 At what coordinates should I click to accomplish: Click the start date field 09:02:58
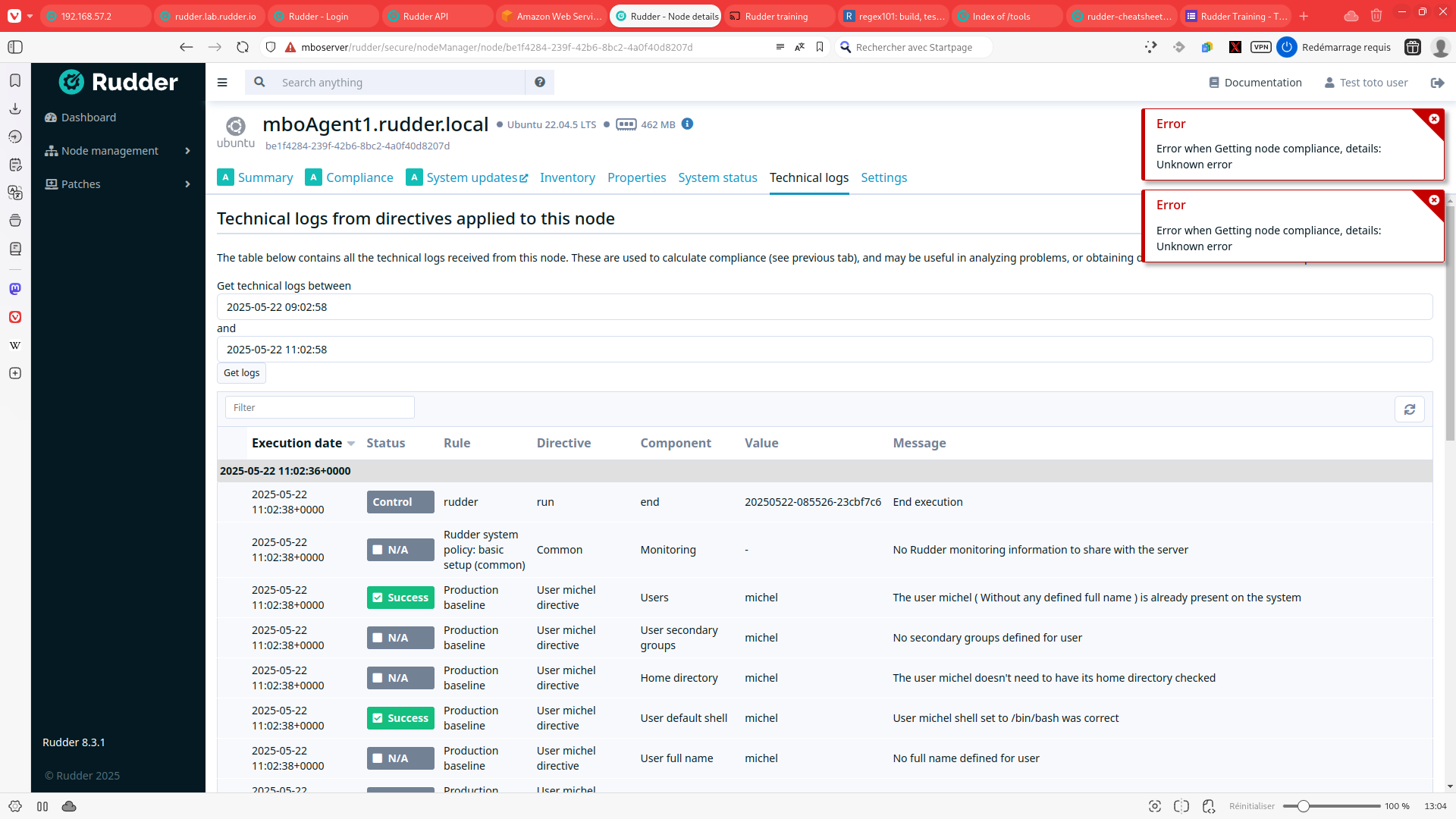click(824, 307)
